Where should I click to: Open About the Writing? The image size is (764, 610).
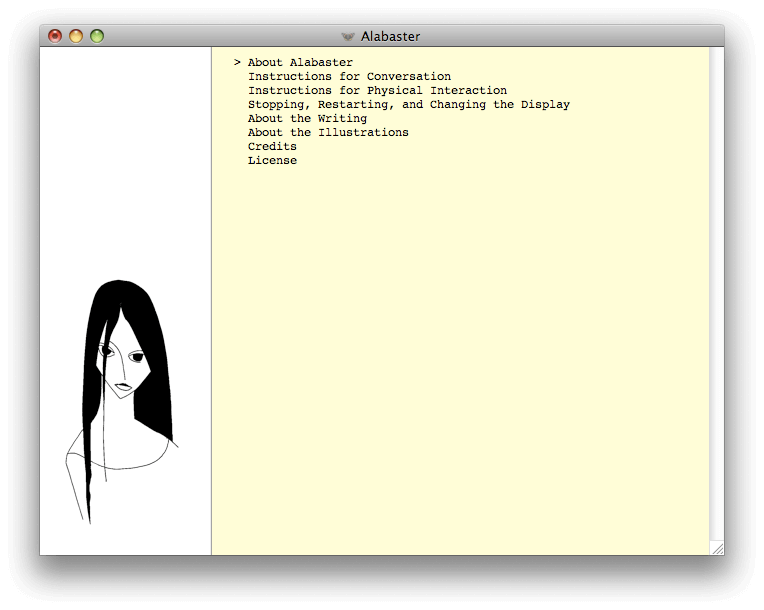307,118
